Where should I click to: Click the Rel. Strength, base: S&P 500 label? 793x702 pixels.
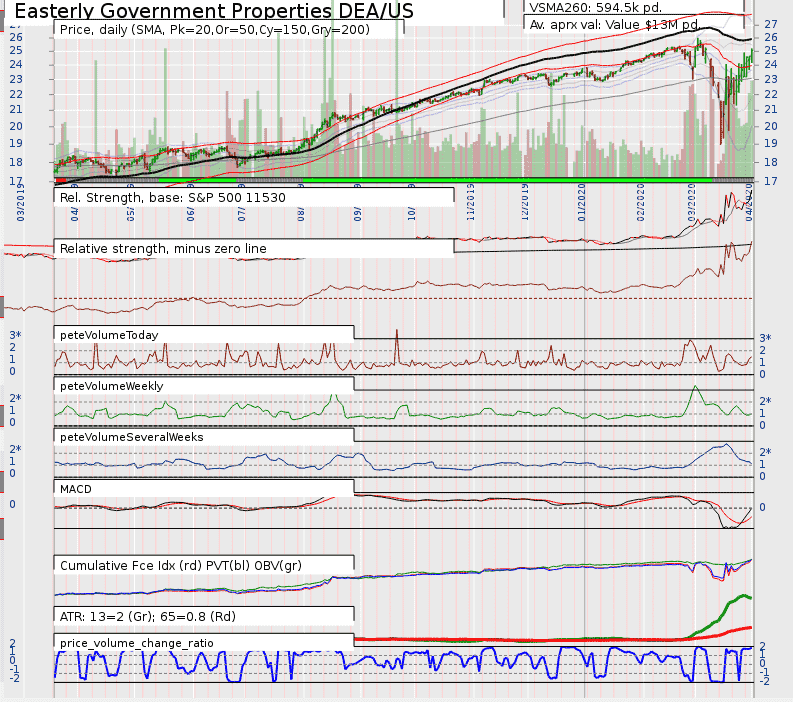[172, 198]
